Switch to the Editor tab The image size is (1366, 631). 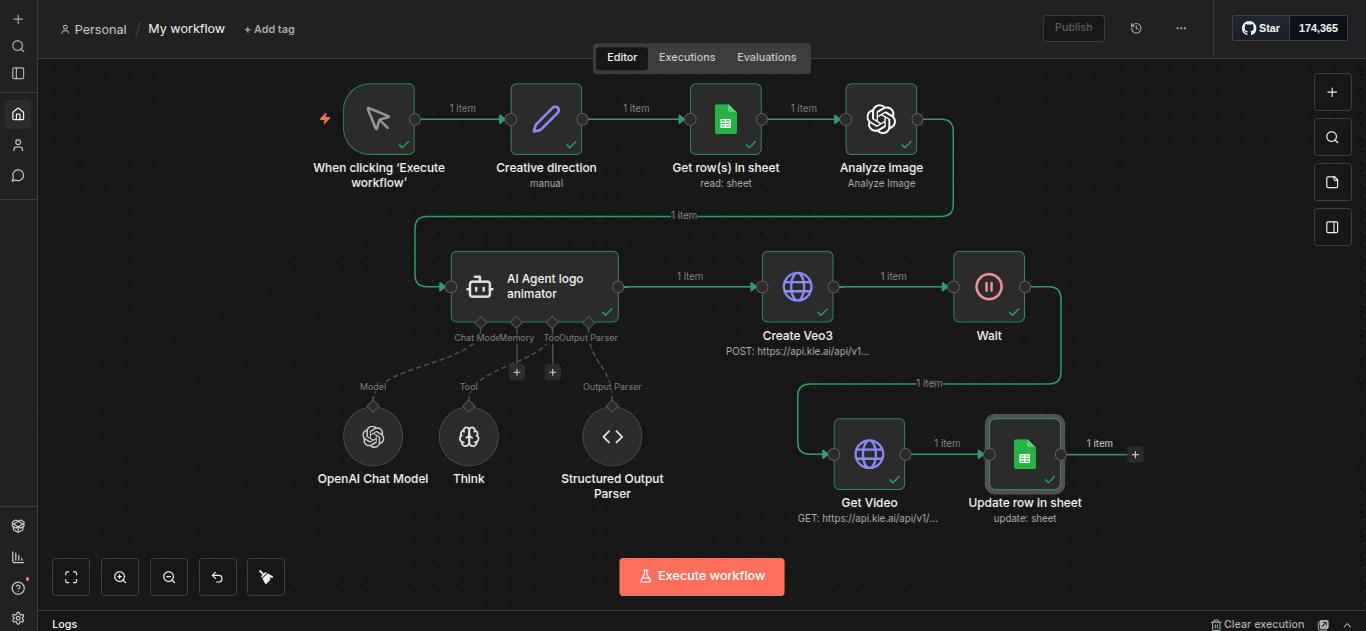(622, 58)
